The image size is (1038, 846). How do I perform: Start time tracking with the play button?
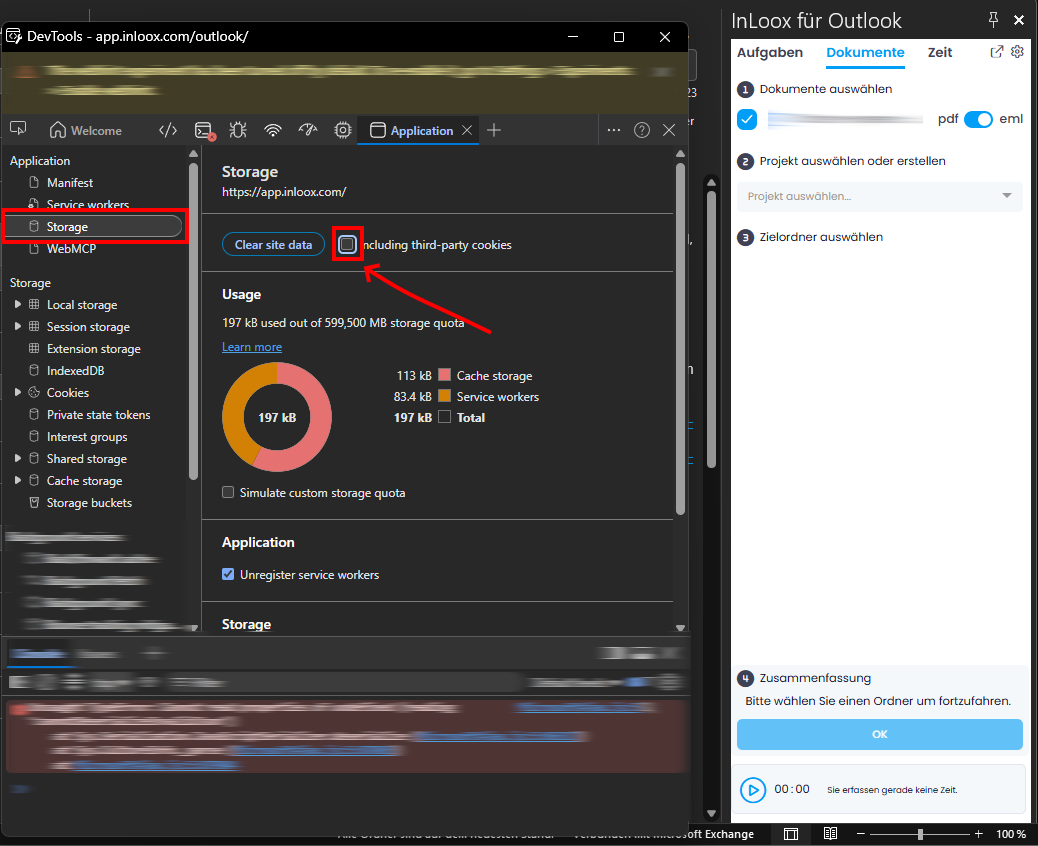click(x=753, y=790)
